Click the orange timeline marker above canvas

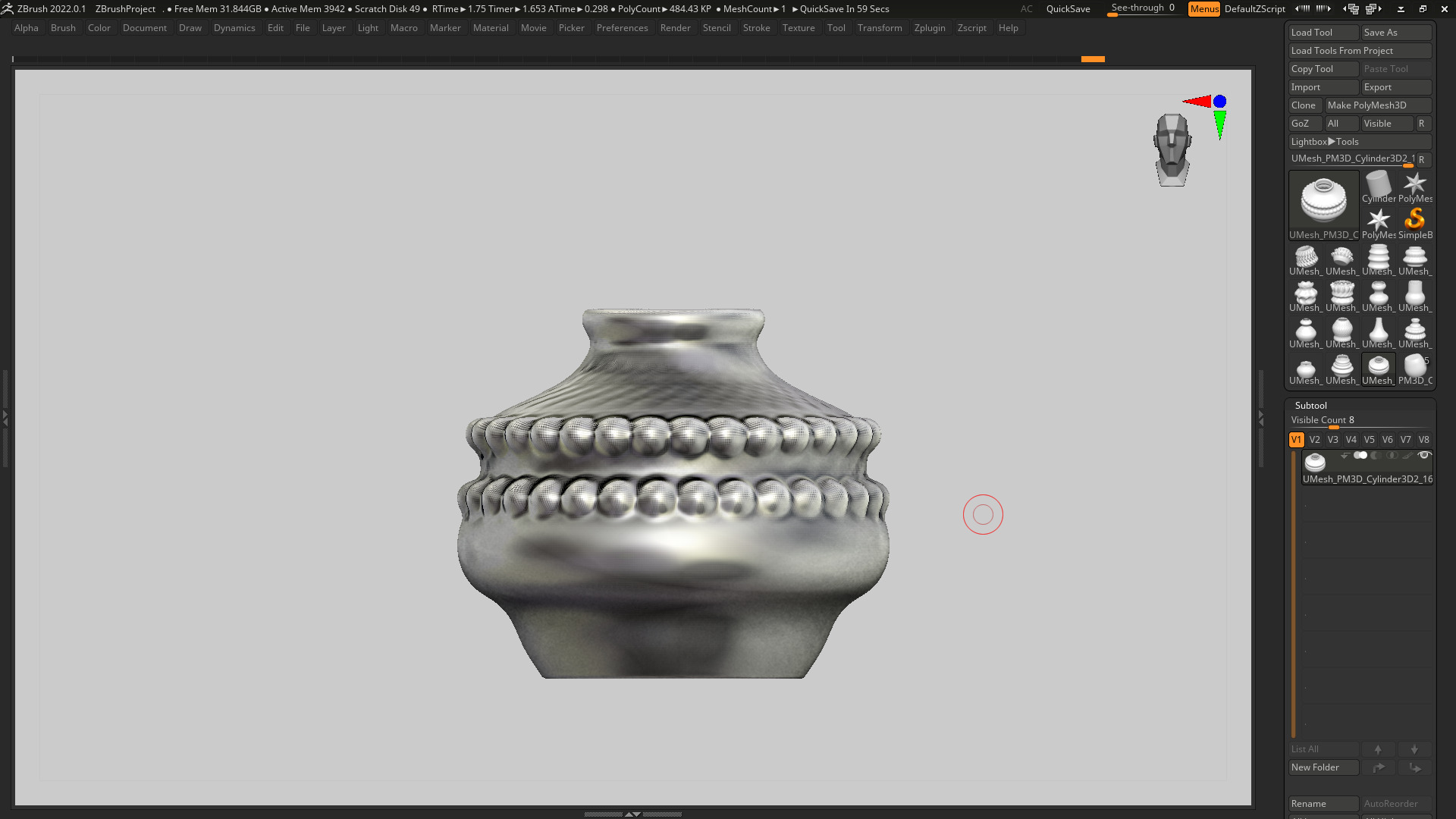(x=1093, y=59)
